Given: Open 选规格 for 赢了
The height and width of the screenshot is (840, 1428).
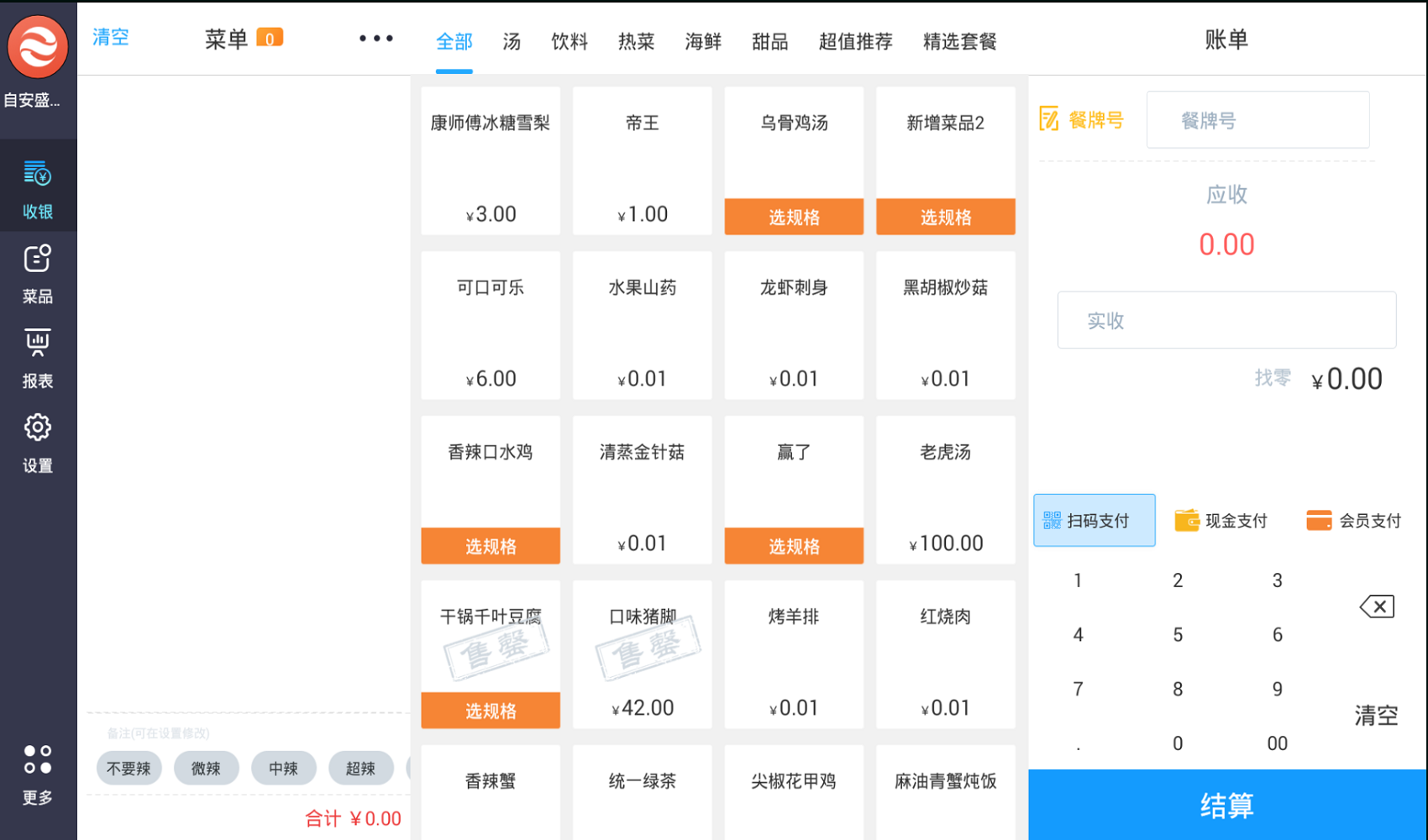Looking at the screenshot, I should click(794, 546).
